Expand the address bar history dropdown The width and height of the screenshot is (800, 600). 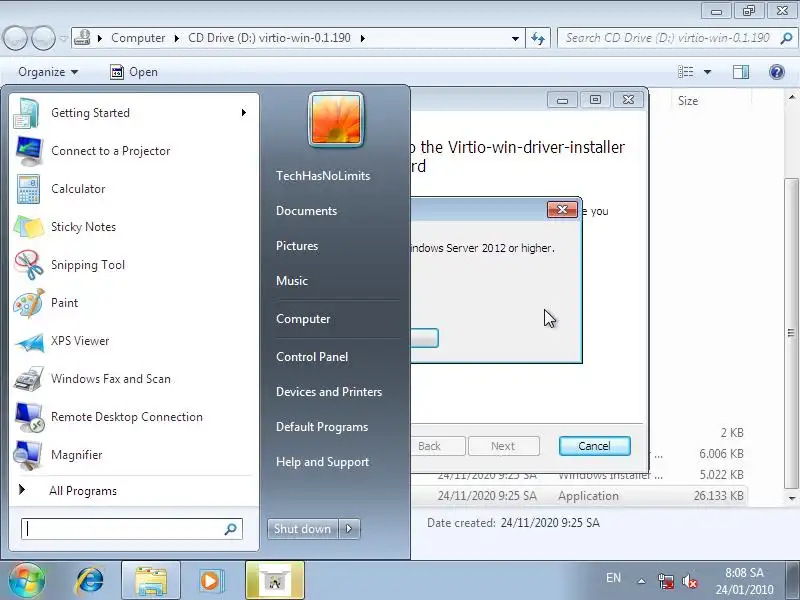coord(515,38)
